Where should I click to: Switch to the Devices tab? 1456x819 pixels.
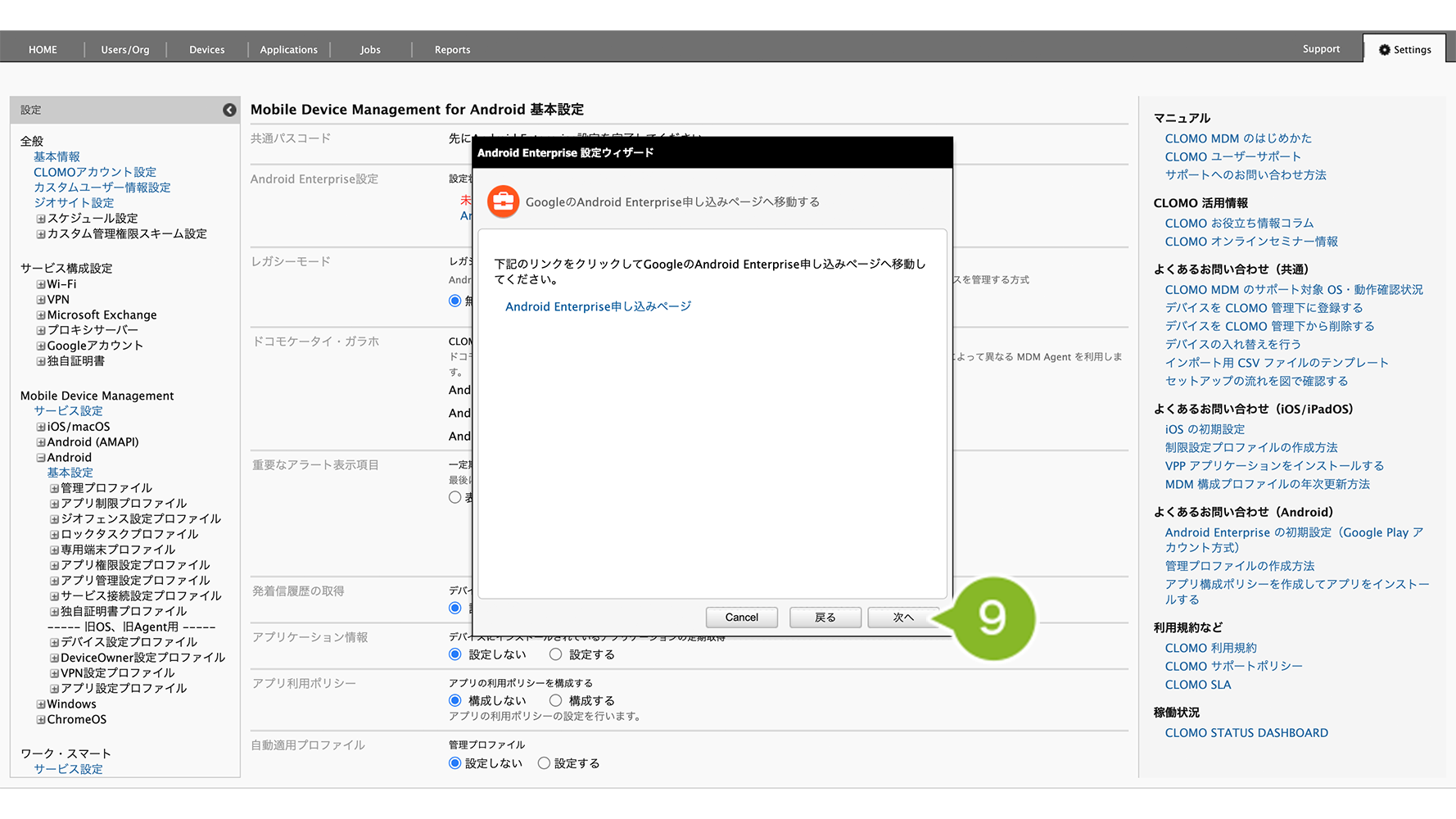(x=207, y=49)
